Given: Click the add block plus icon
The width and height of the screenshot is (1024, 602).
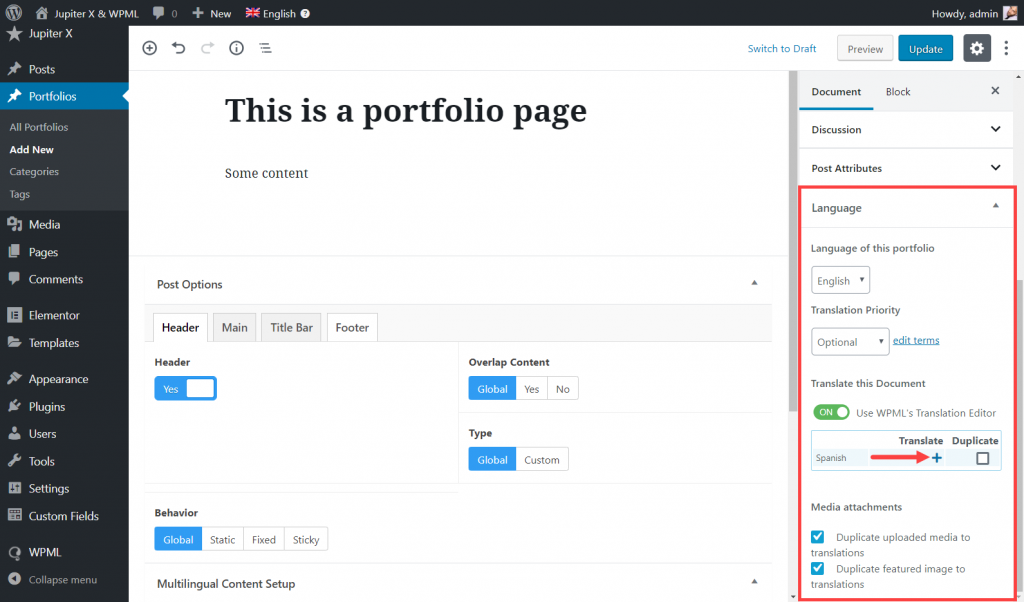Looking at the screenshot, I should pos(150,48).
